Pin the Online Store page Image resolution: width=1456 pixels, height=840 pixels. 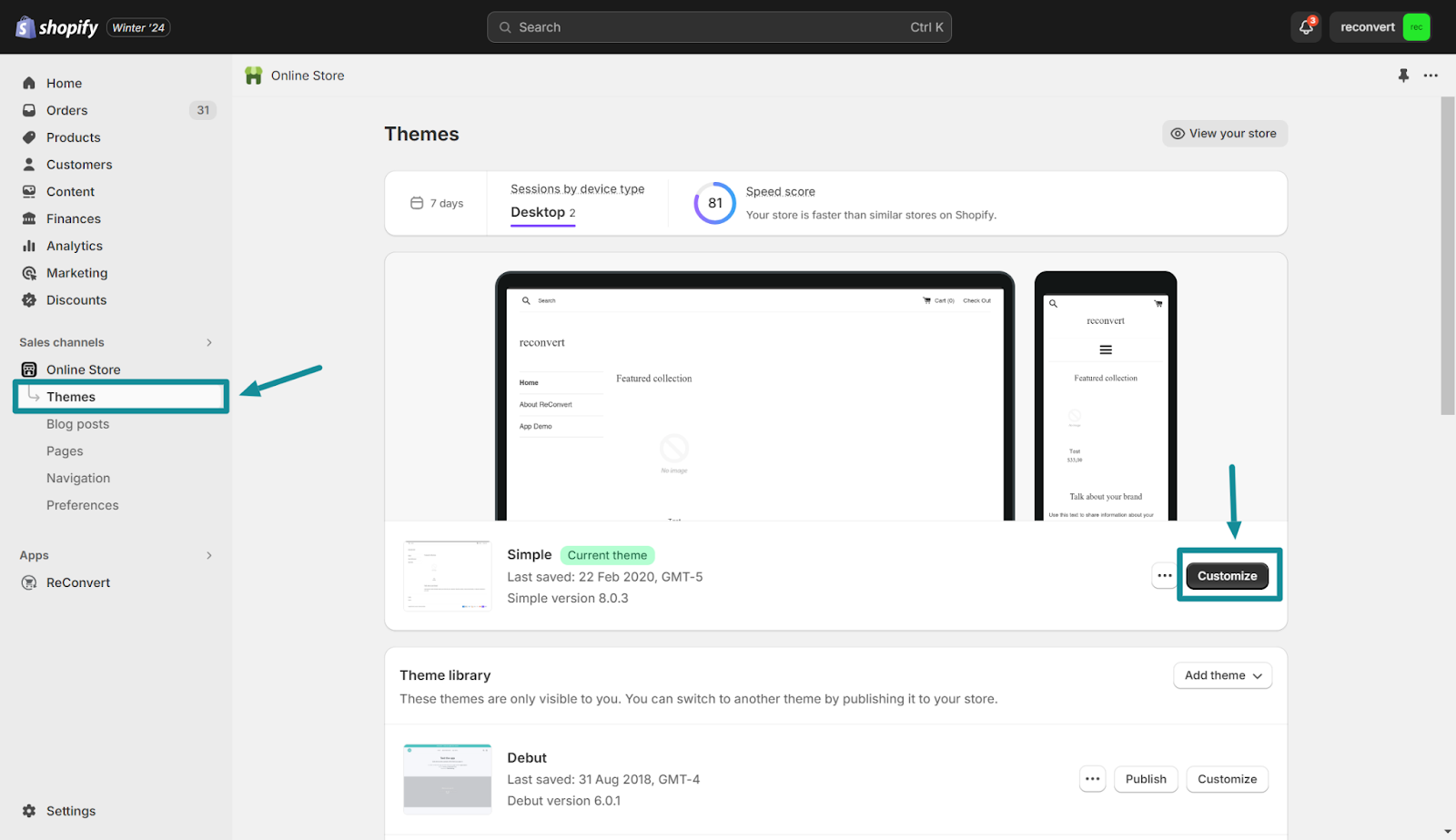[1403, 76]
